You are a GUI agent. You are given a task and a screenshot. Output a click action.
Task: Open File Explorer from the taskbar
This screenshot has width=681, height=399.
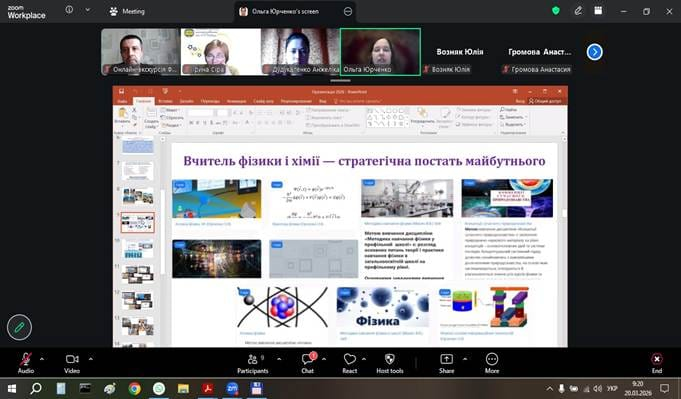183,389
